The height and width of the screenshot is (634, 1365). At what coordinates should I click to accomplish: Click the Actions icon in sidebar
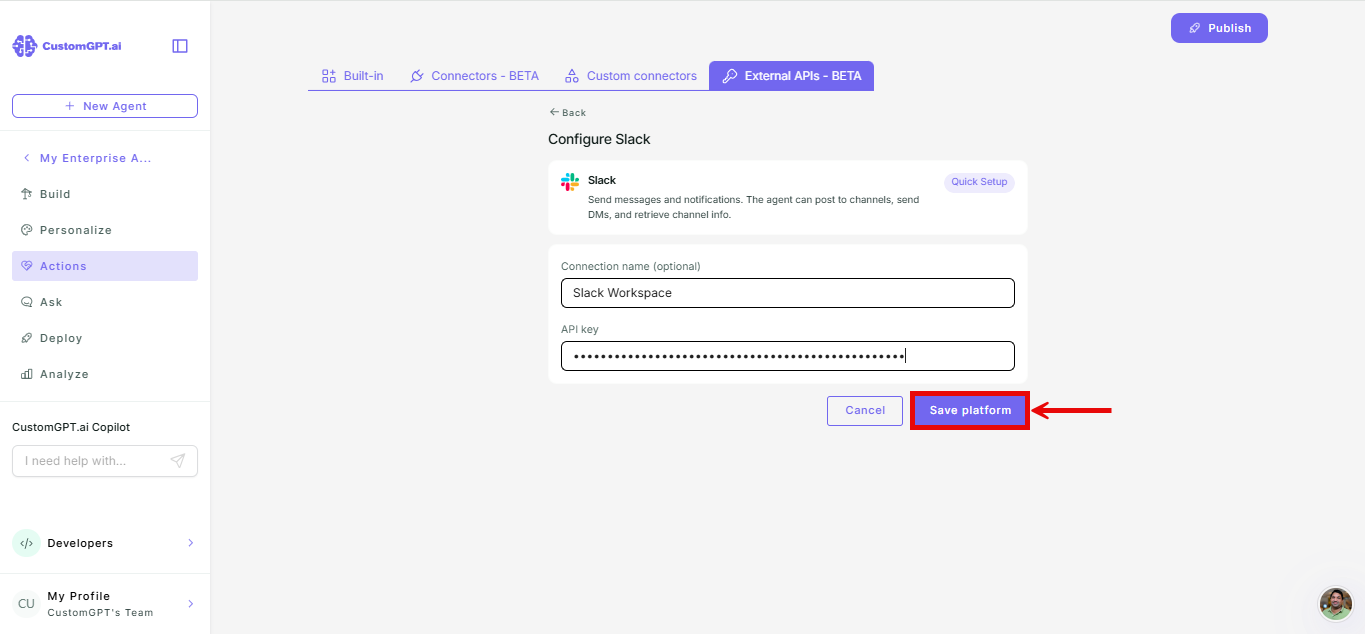coord(27,266)
